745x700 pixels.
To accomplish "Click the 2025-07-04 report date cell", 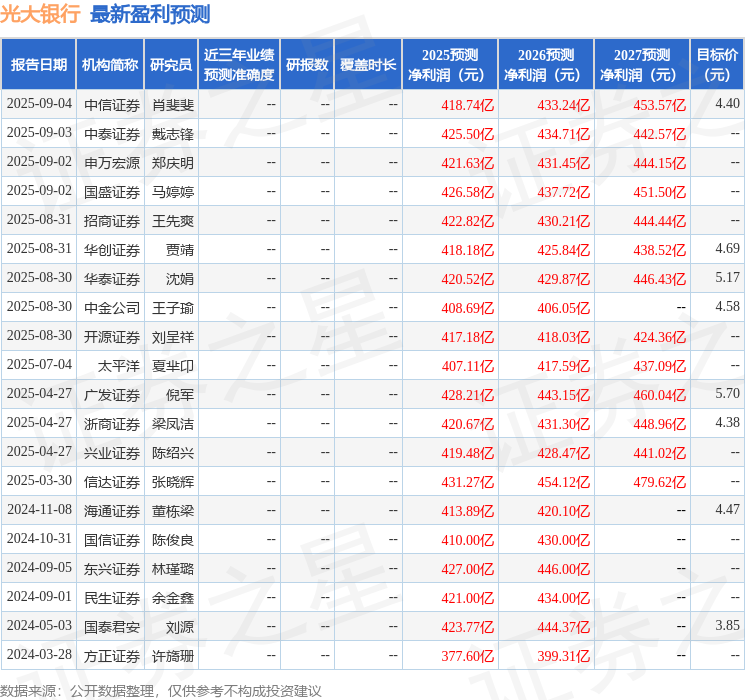I will click(39, 365).
